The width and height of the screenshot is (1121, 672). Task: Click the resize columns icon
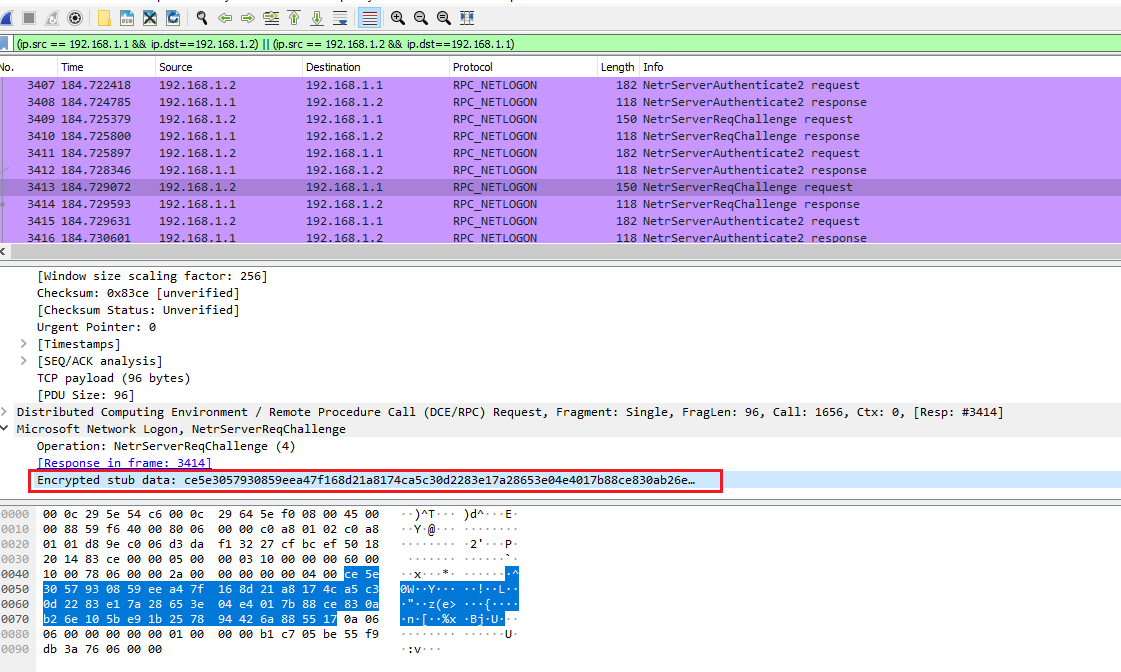(467, 18)
